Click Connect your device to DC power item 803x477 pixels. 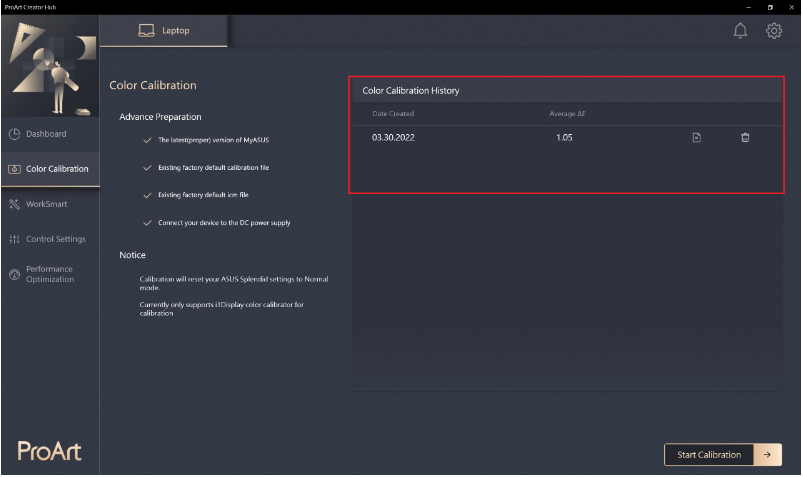[x=224, y=223]
